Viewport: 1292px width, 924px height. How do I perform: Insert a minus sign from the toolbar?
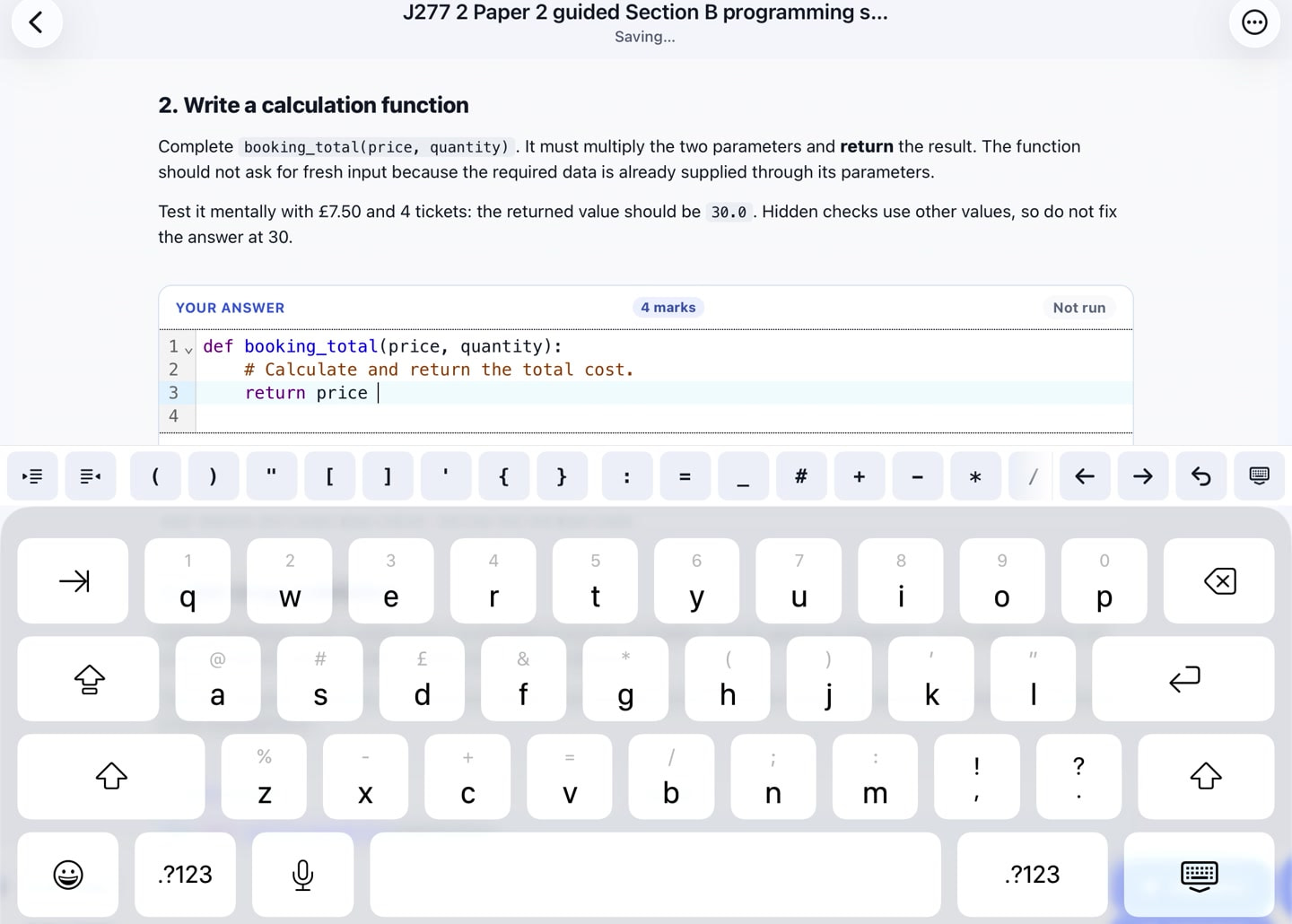click(x=917, y=476)
